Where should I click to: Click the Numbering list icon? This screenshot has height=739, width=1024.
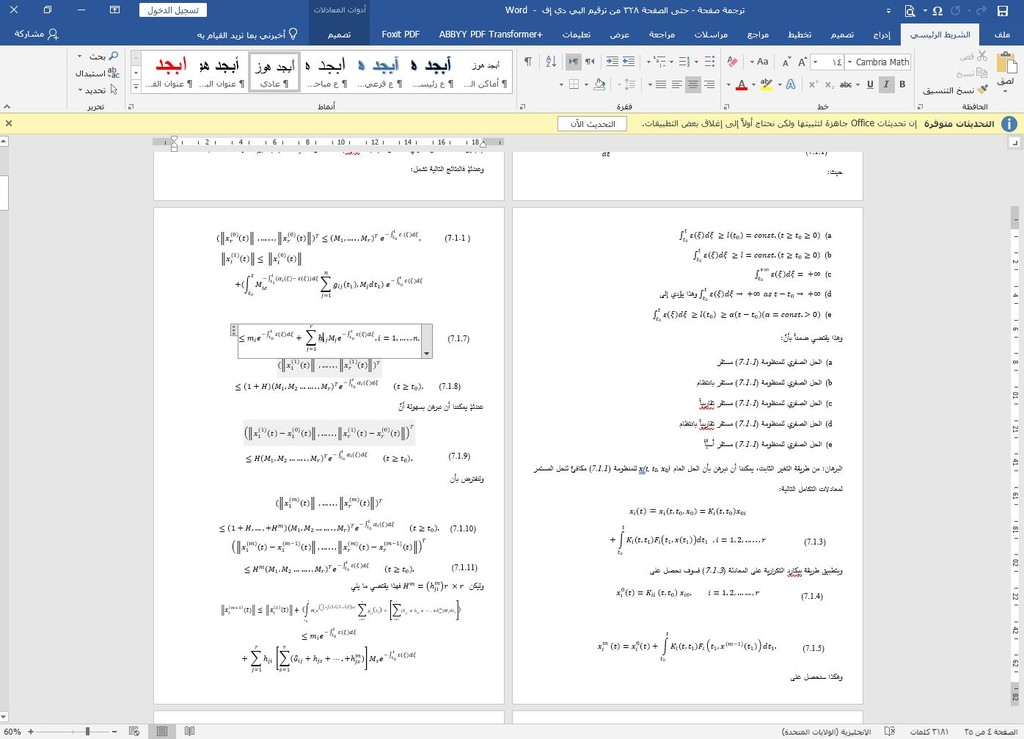(684, 62)
